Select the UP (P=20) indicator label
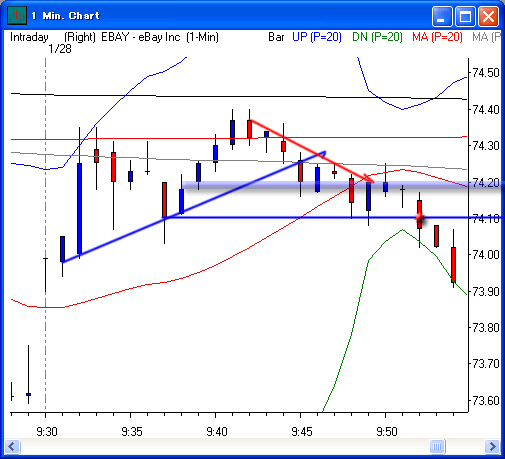The height and width of the screenshot is (459, 505). (x=317, y=37)
